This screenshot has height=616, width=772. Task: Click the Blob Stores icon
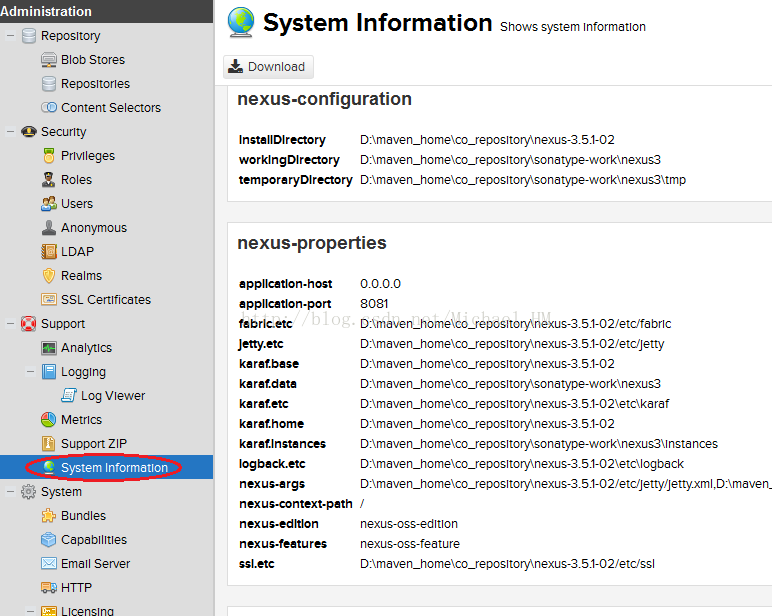(49, 60)
